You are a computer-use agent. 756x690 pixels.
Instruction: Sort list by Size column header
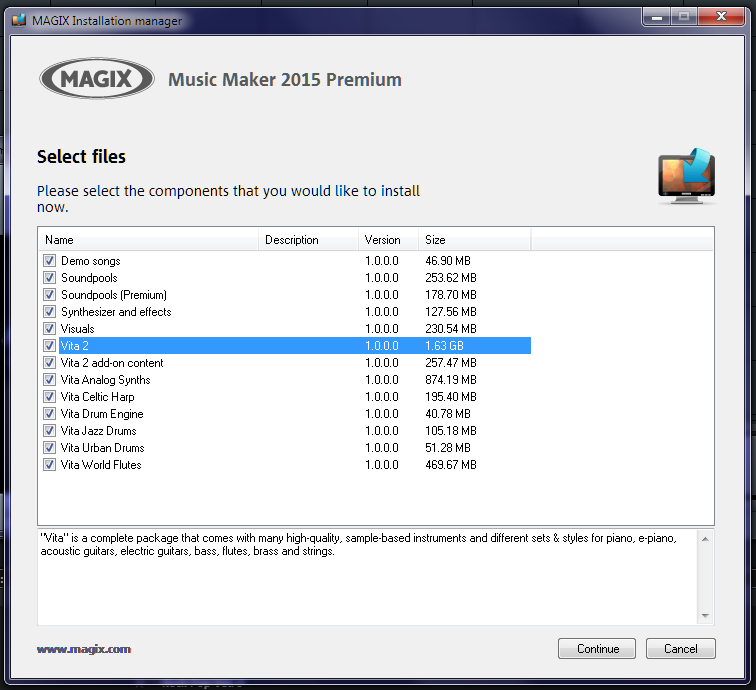[x=474, y=240]
